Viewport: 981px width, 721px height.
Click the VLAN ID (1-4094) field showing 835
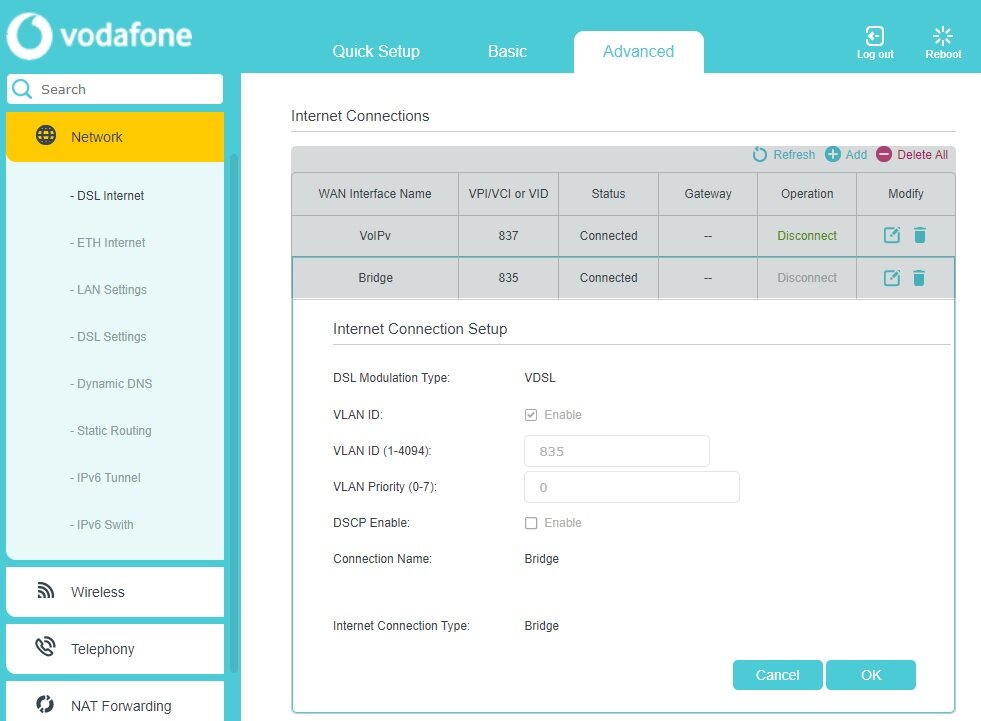click(617, 451)
